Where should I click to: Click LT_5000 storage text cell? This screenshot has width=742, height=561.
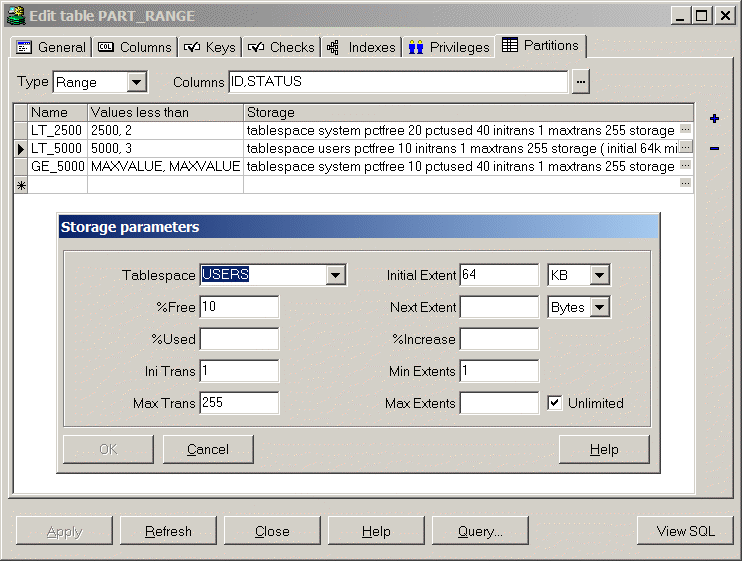[461, 149]
